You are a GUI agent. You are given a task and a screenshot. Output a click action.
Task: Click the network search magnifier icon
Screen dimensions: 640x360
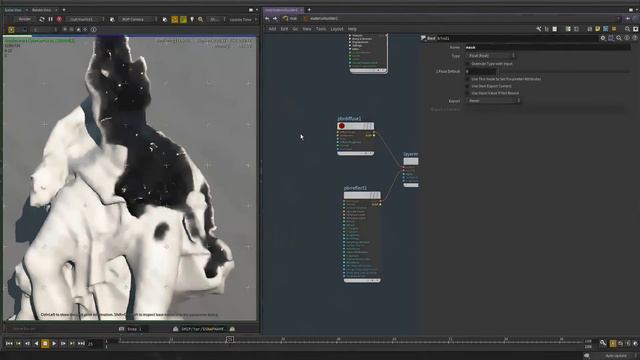point(627,29)
